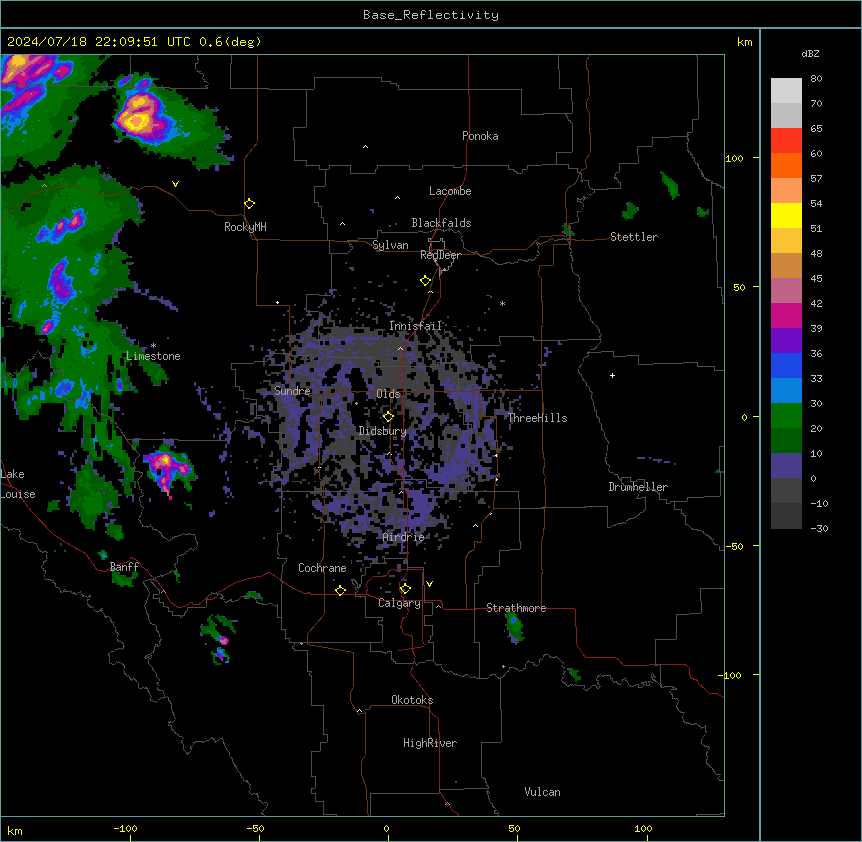This screenshot has height=842, width=862.
Task: Click the Calgary city label
Action: (x=399, y=603)
